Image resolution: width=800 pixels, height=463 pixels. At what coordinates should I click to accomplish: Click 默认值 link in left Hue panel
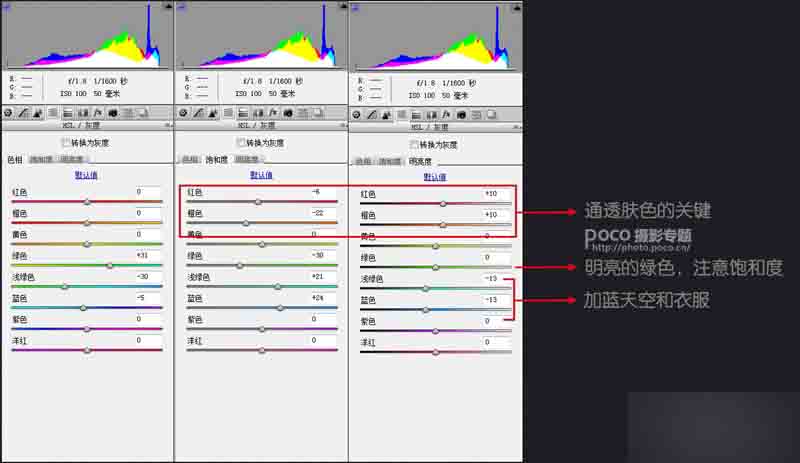[86, 175]
